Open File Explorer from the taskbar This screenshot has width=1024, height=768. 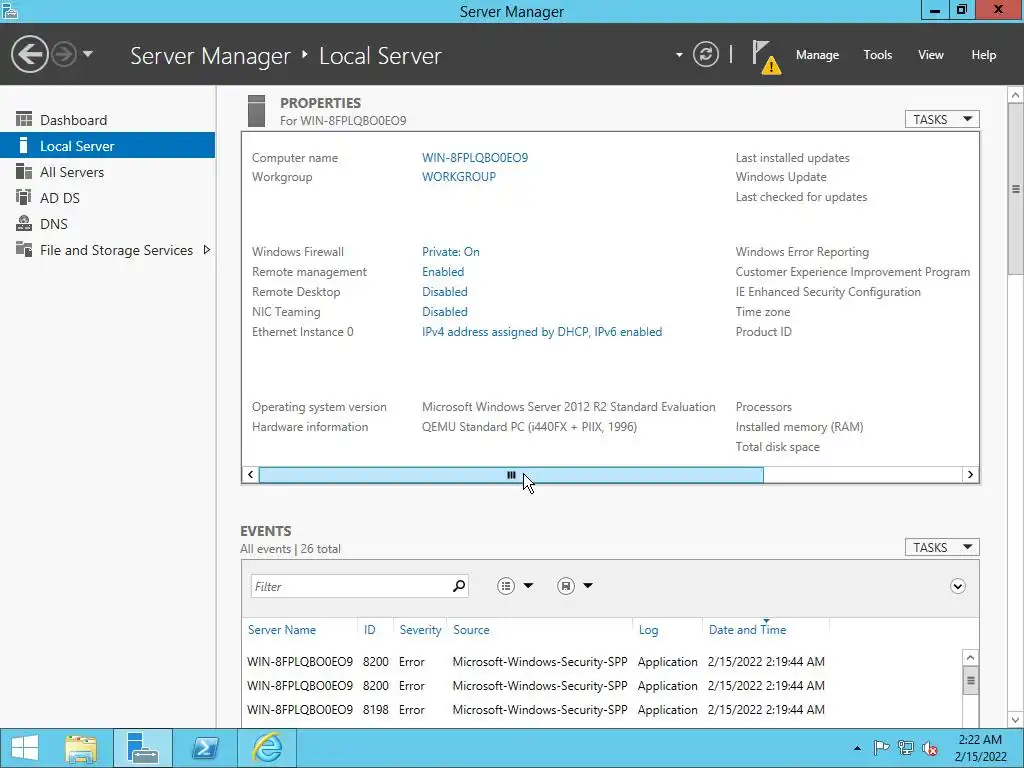click(x=81, y=748)
